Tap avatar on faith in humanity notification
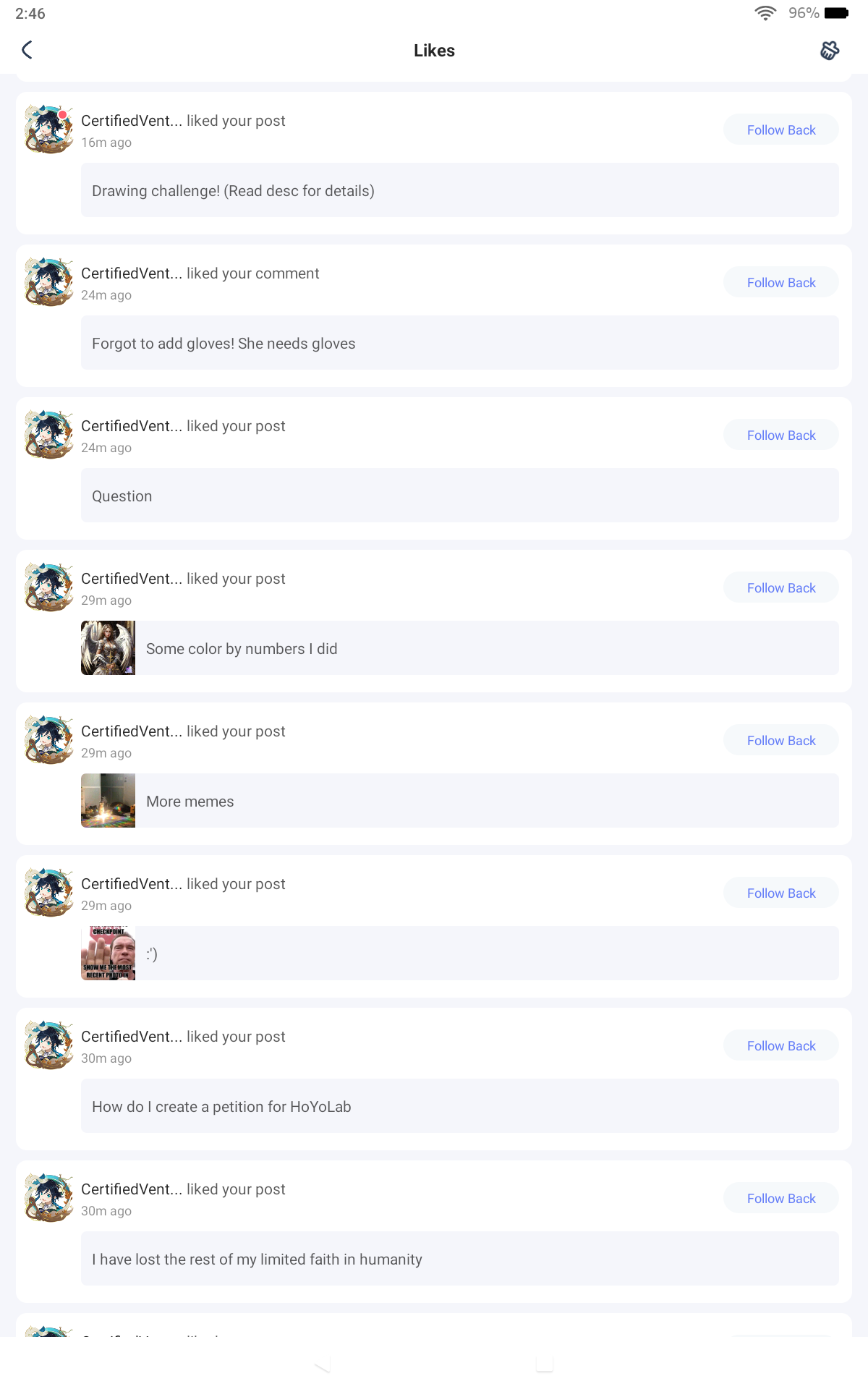The height and width of the screenshot is (1389, 868). pyautogui.click(x=48, y=1198)
